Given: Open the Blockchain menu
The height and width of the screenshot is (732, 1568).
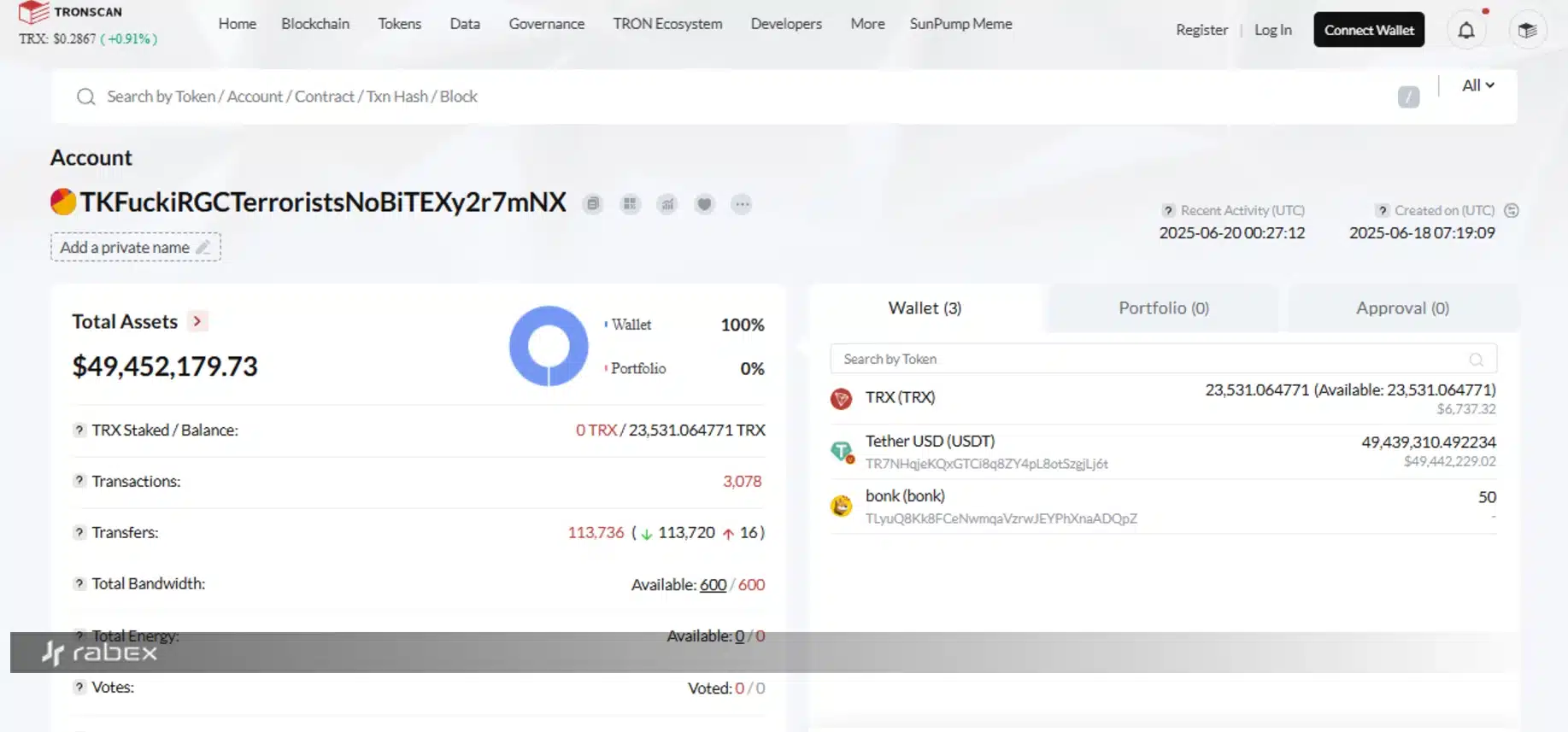Looking at the screenshot, I should point(315,24).
